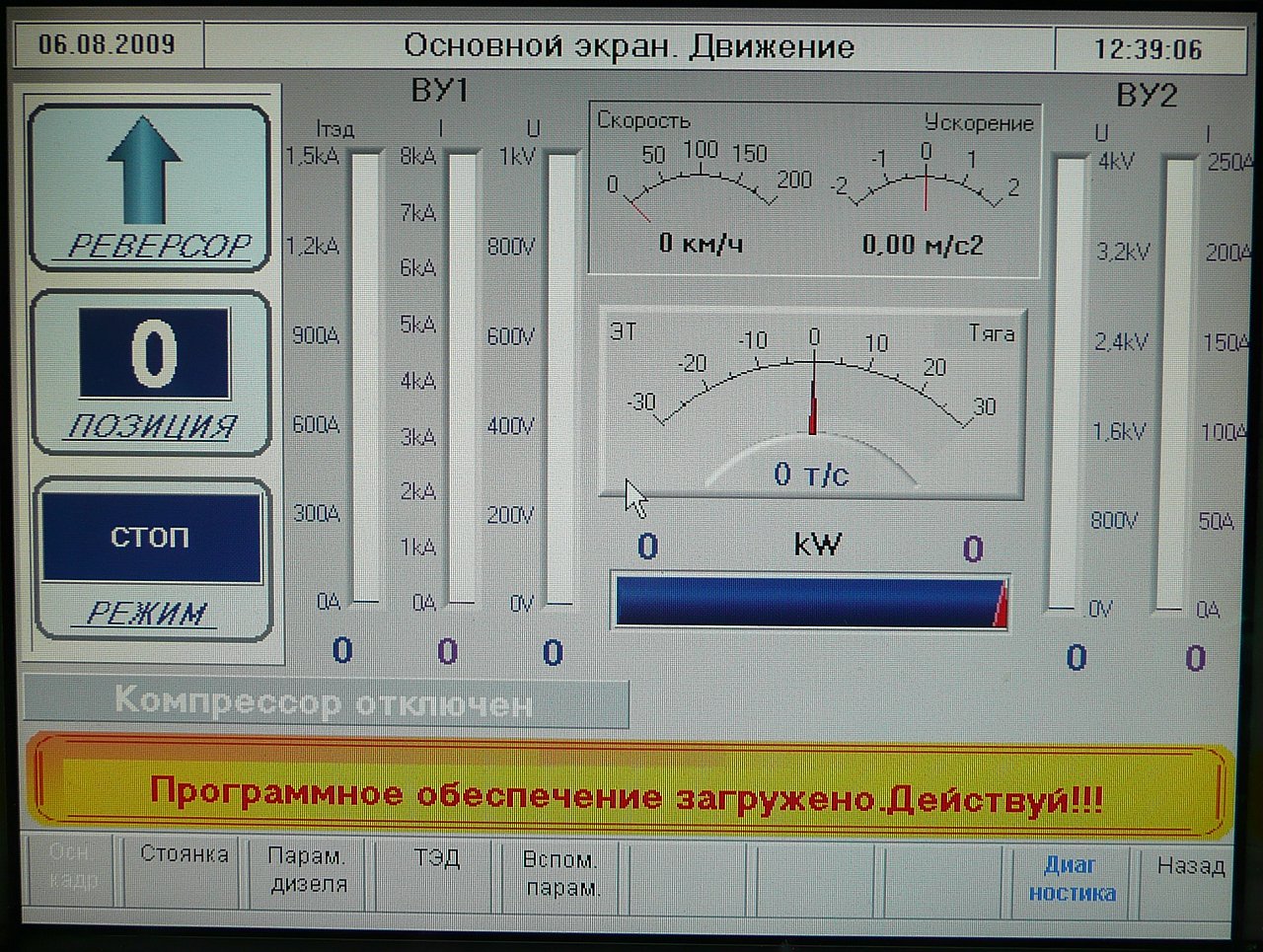The image size is (1263, 952).
Task: Click the Скорость speedometer gauge
Action: 703,187
